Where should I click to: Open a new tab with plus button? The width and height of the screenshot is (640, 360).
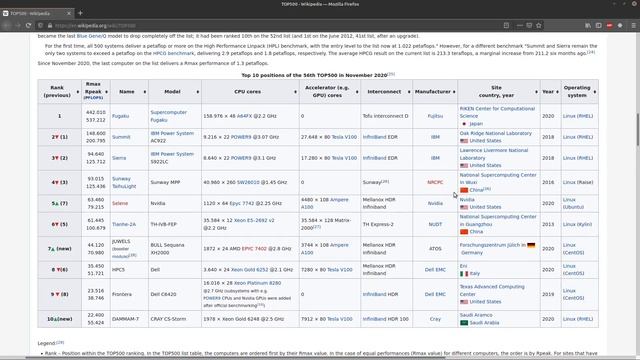click(x=80, y=13)
